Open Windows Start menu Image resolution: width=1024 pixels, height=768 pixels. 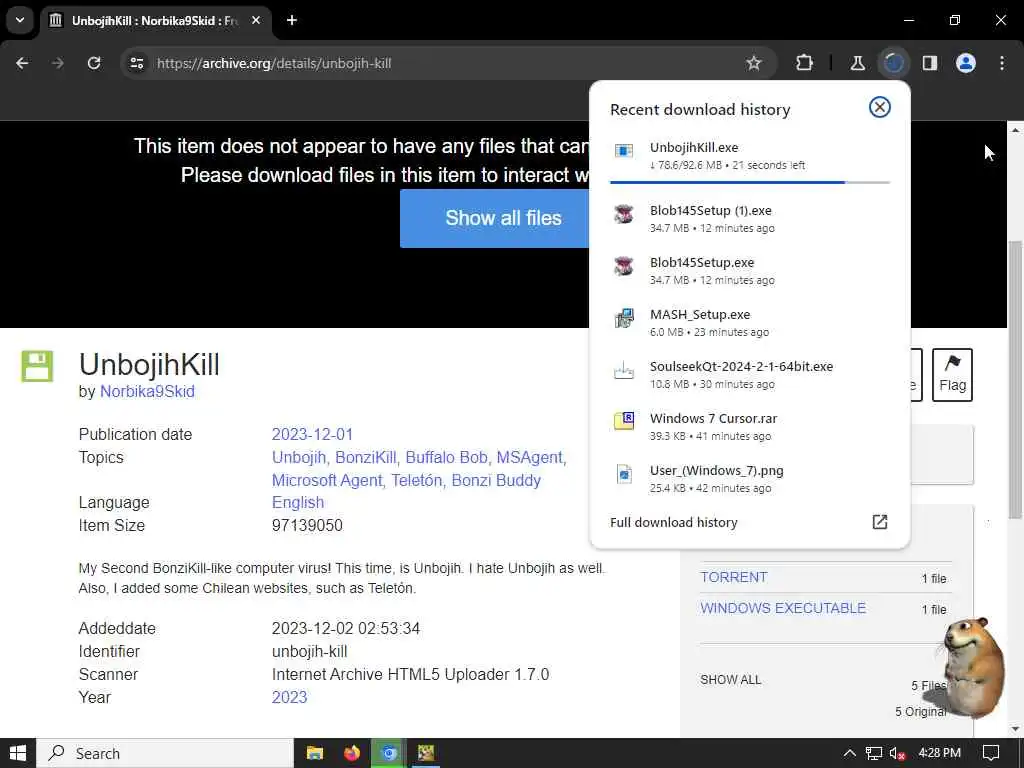(x=18, y=754)
